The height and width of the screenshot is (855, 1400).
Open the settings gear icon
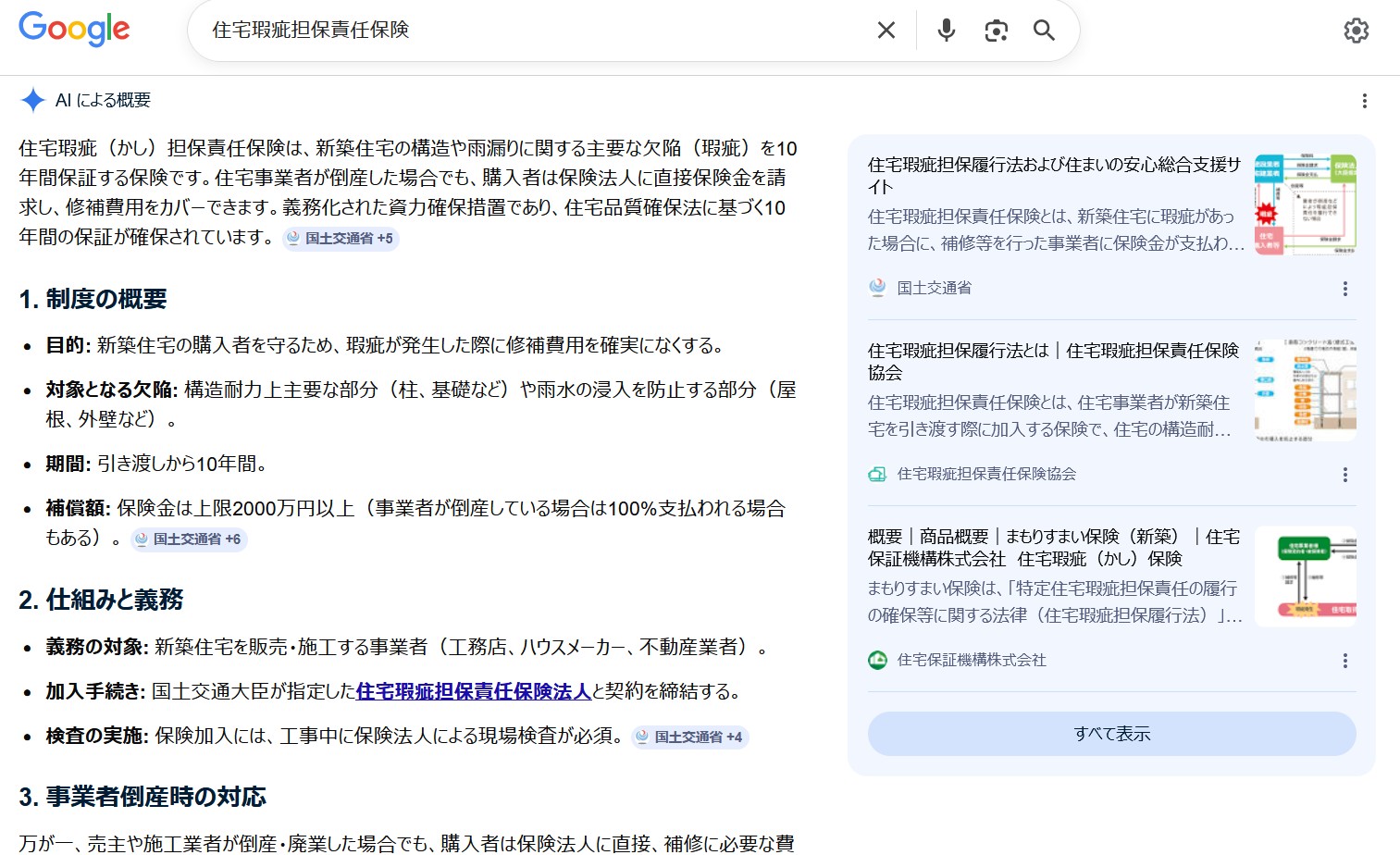pyautogui.click(x=1356, y=31)
